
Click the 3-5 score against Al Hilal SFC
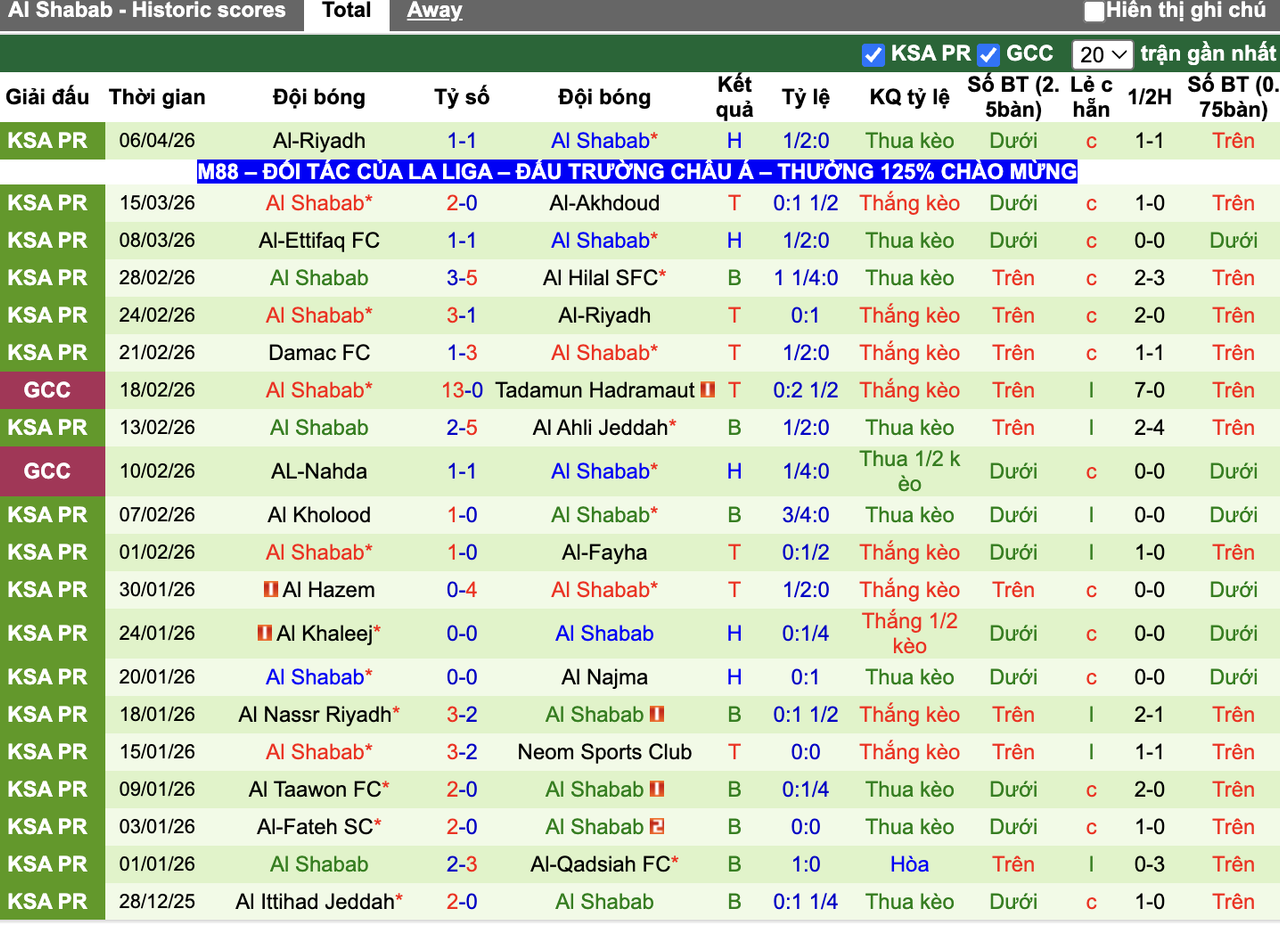(462, 278)
